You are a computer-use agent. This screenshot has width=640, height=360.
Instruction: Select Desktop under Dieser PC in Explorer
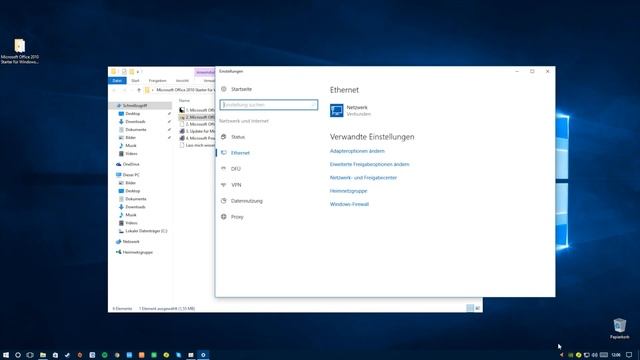(132, 191)
